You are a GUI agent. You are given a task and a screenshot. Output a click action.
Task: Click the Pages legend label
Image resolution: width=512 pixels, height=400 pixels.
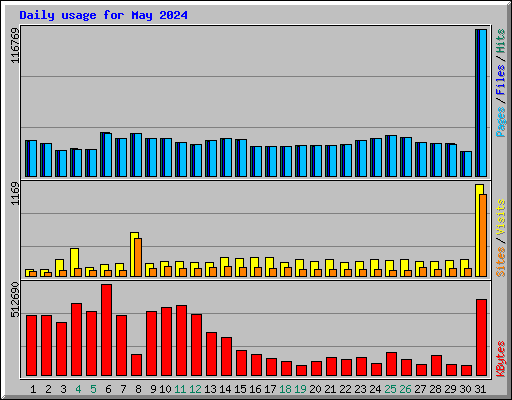coord(500,122)
